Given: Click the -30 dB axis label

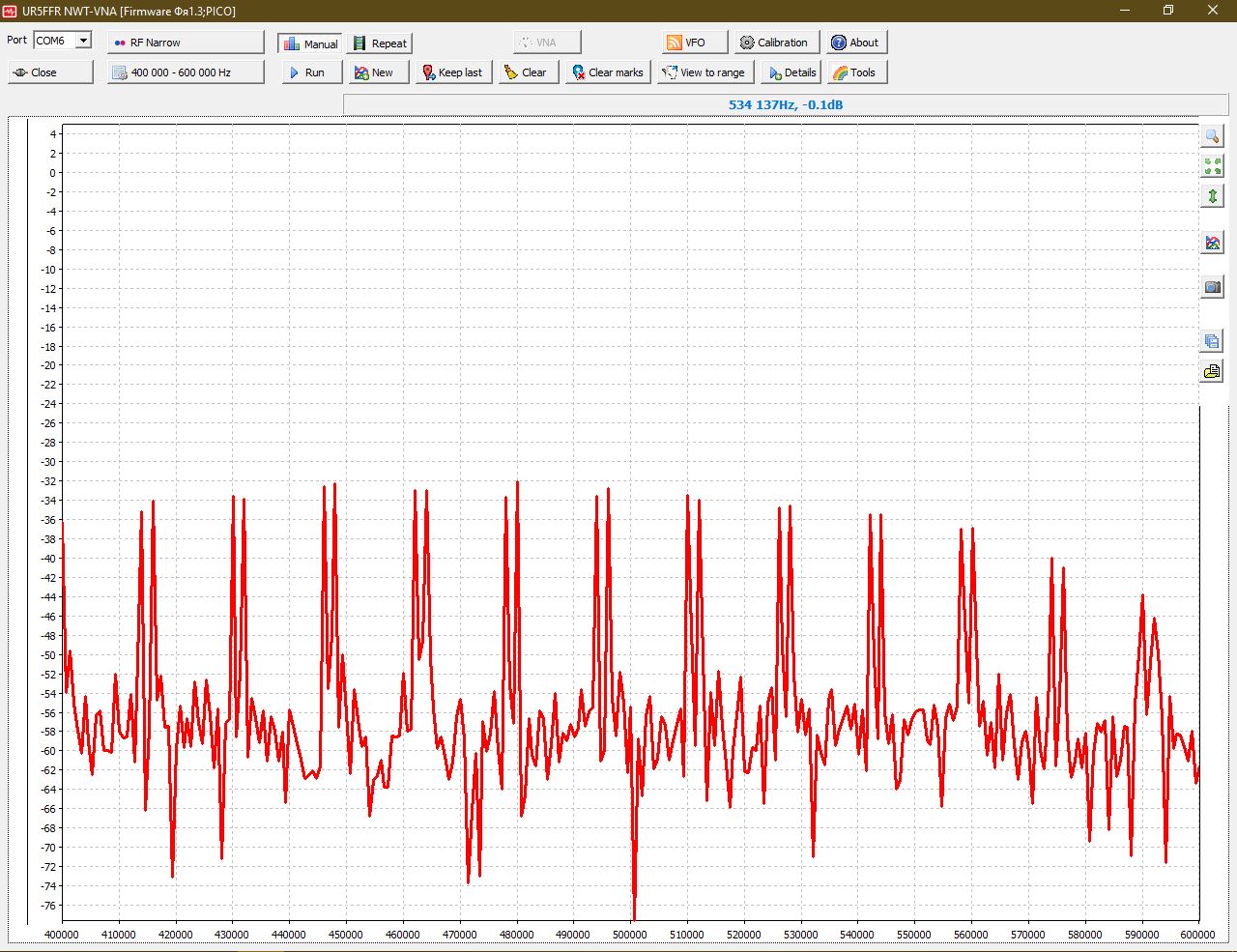Looking at the screenshot, I should click(48, 462).
